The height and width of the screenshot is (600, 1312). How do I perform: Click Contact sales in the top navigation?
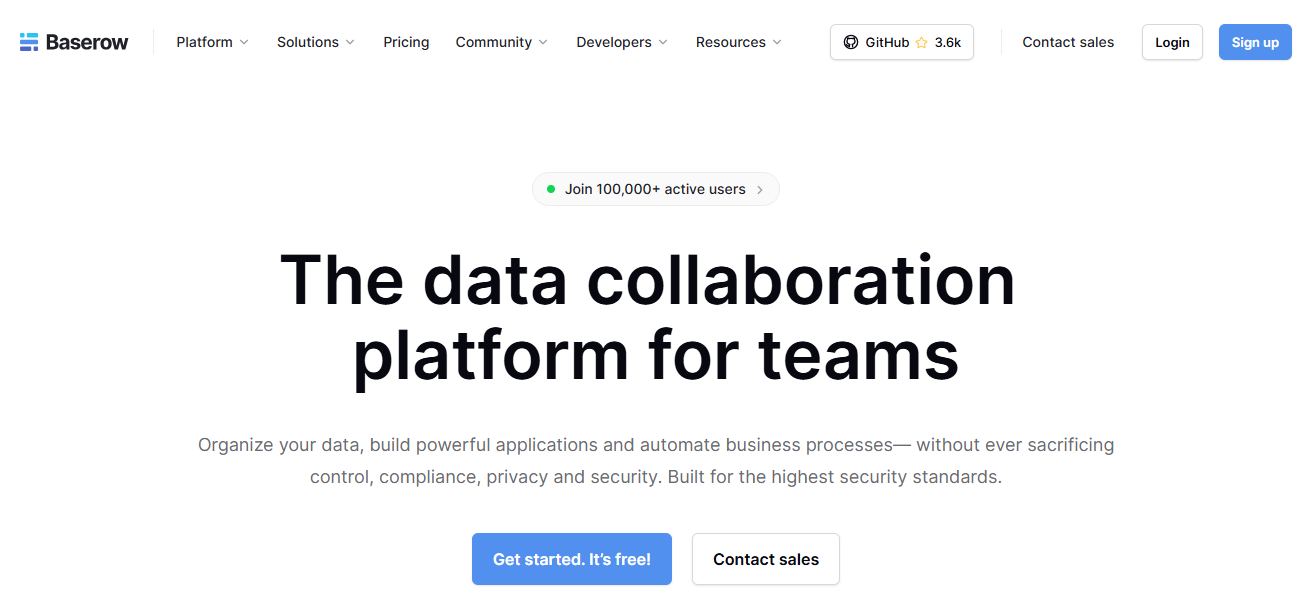click(1068, 42)
